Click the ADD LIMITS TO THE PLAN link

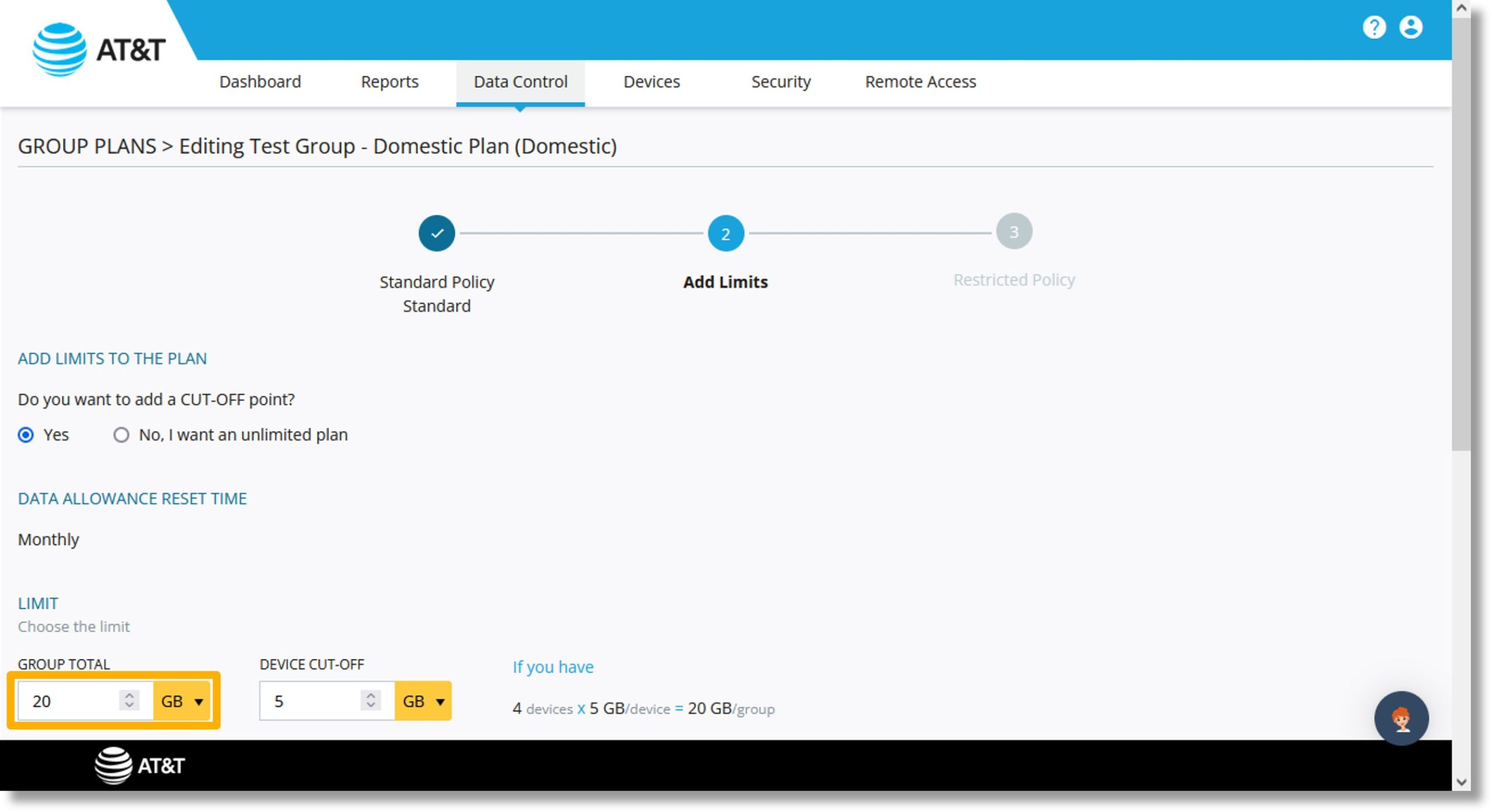coord(113,357)
